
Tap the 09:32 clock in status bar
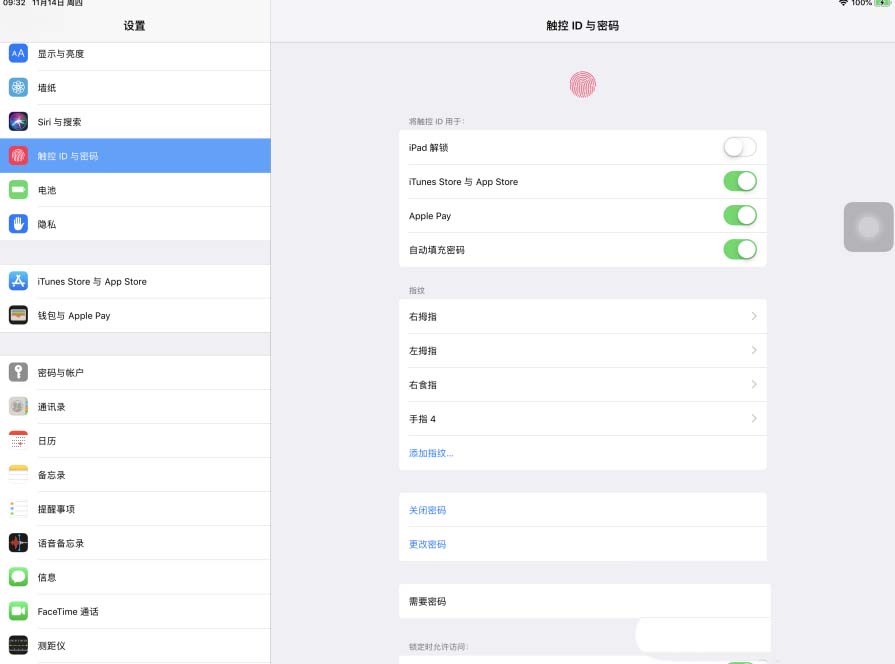[14, 3]
